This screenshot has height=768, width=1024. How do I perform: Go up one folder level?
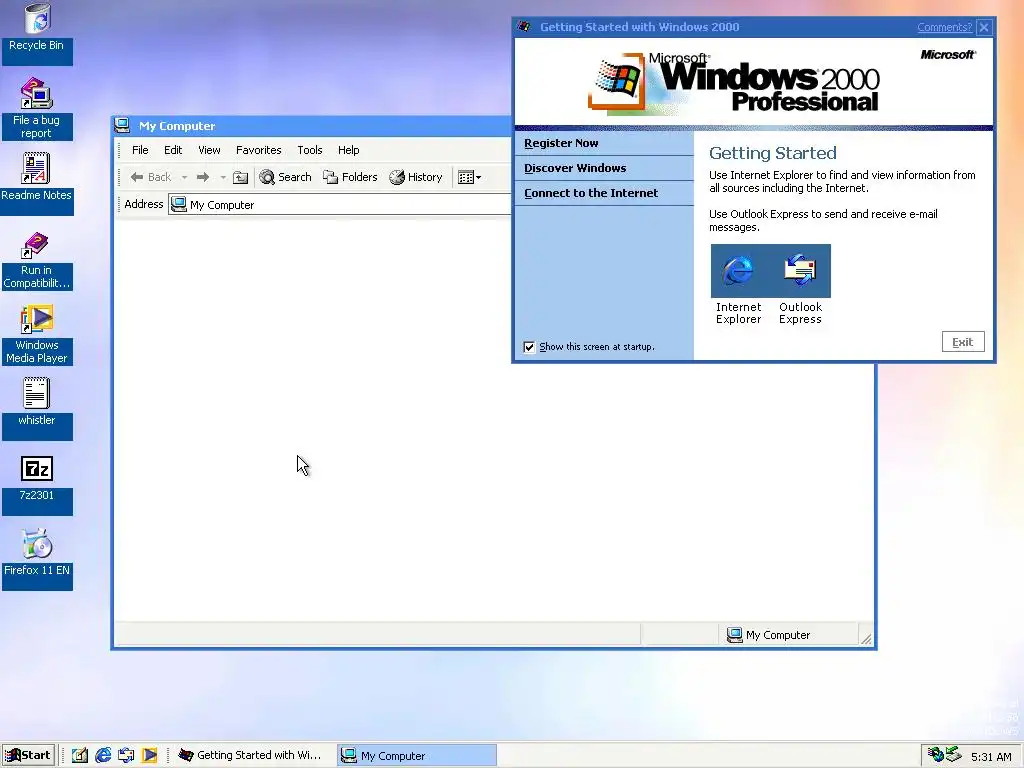click(x=240, y=177)
